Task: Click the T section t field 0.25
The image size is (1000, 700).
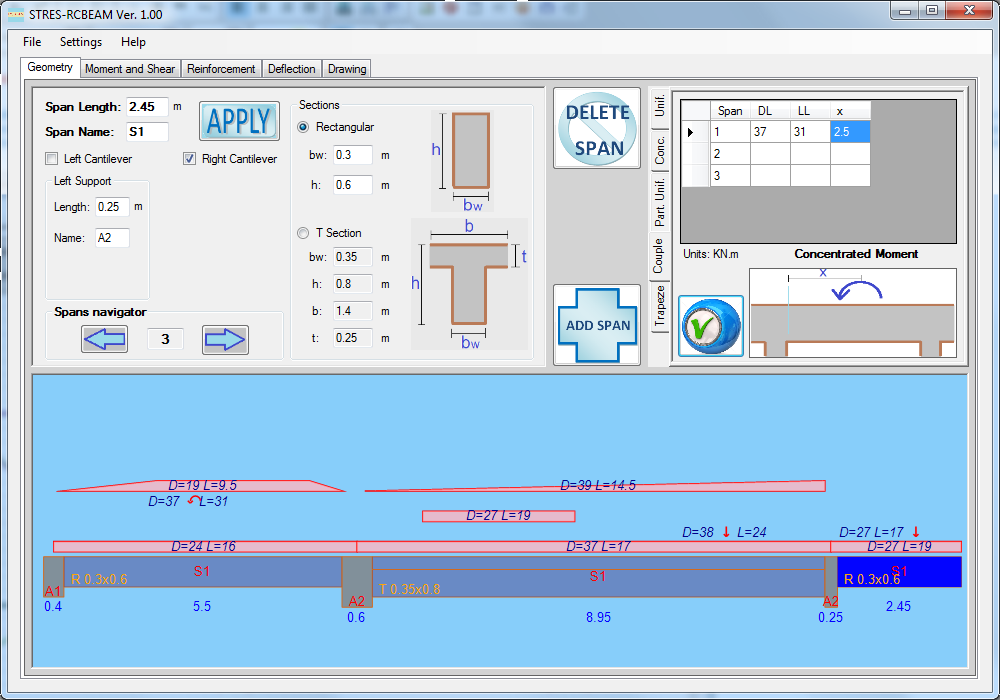Action: click(353, 338)
